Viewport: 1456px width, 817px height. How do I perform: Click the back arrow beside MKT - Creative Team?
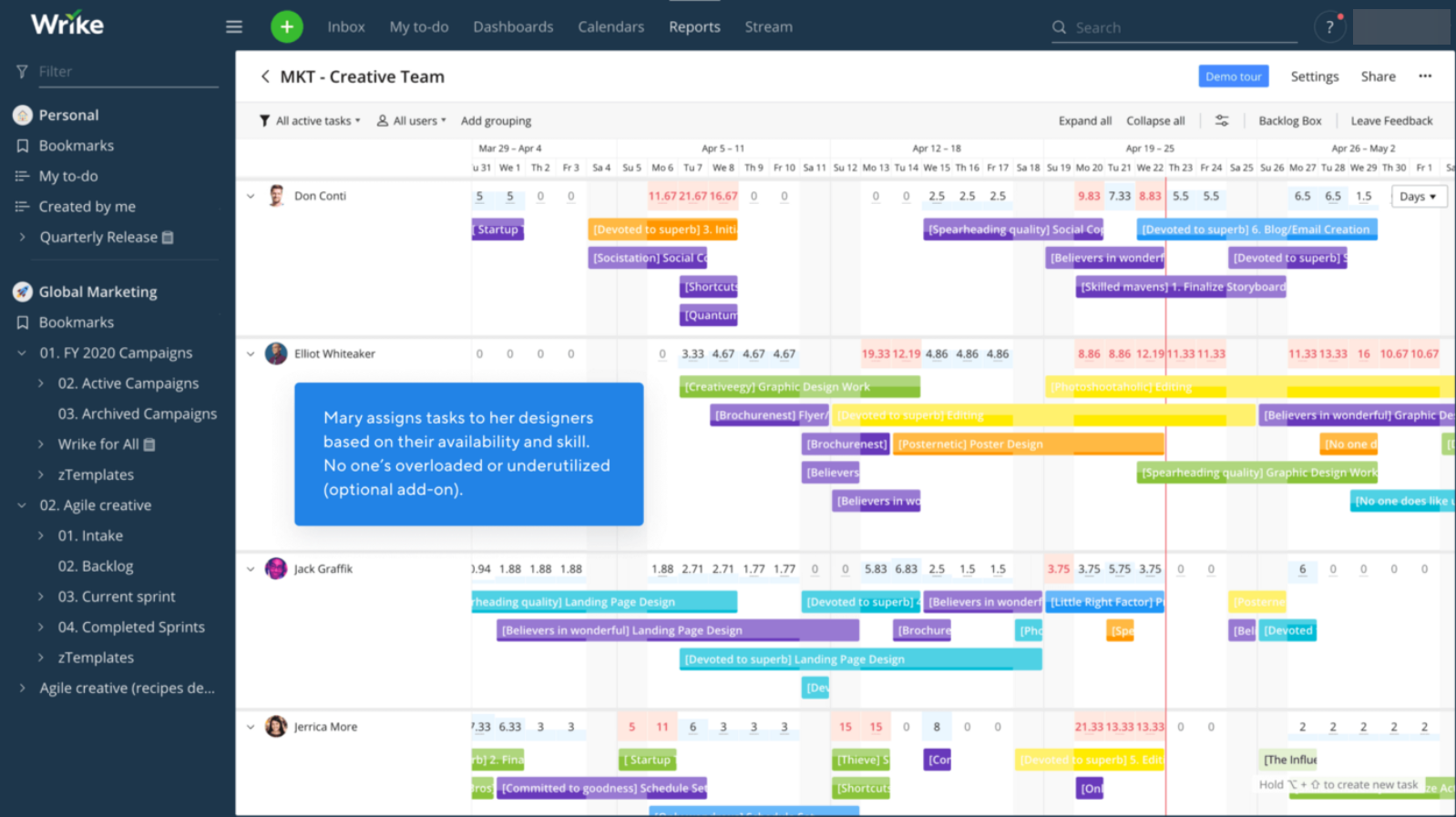265,77
